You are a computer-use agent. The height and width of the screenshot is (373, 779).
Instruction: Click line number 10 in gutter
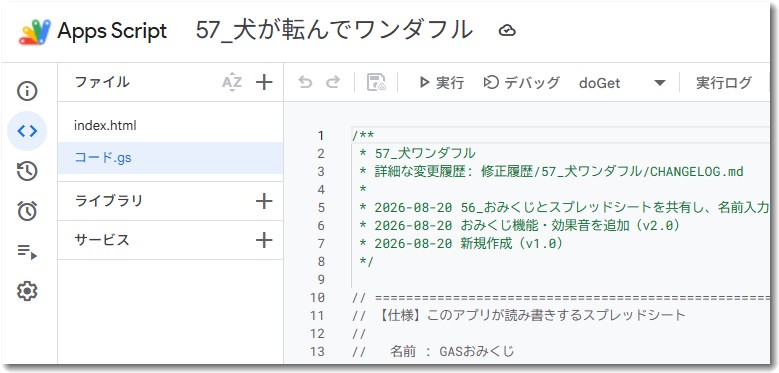tap(317, 298)
